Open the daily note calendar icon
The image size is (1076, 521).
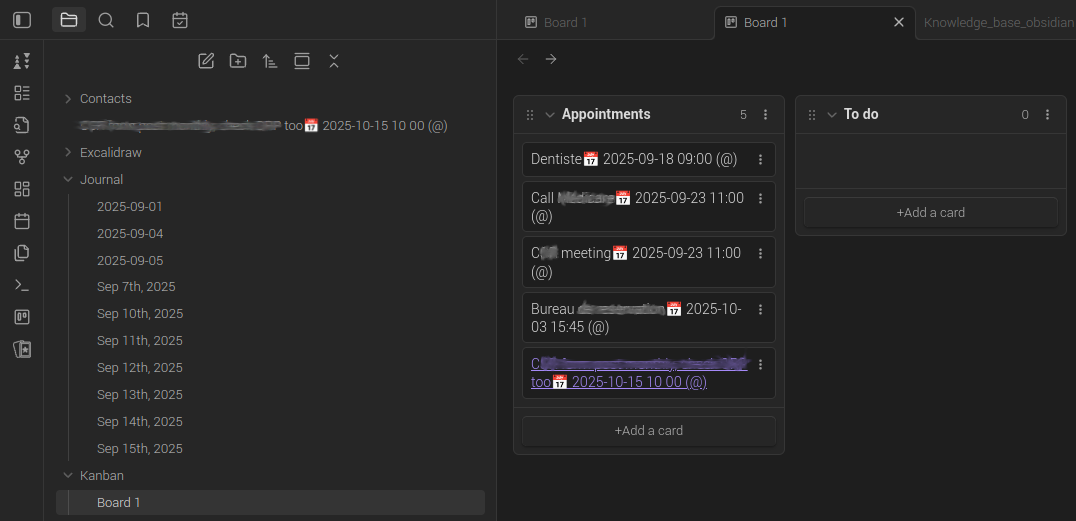point(22,221)
